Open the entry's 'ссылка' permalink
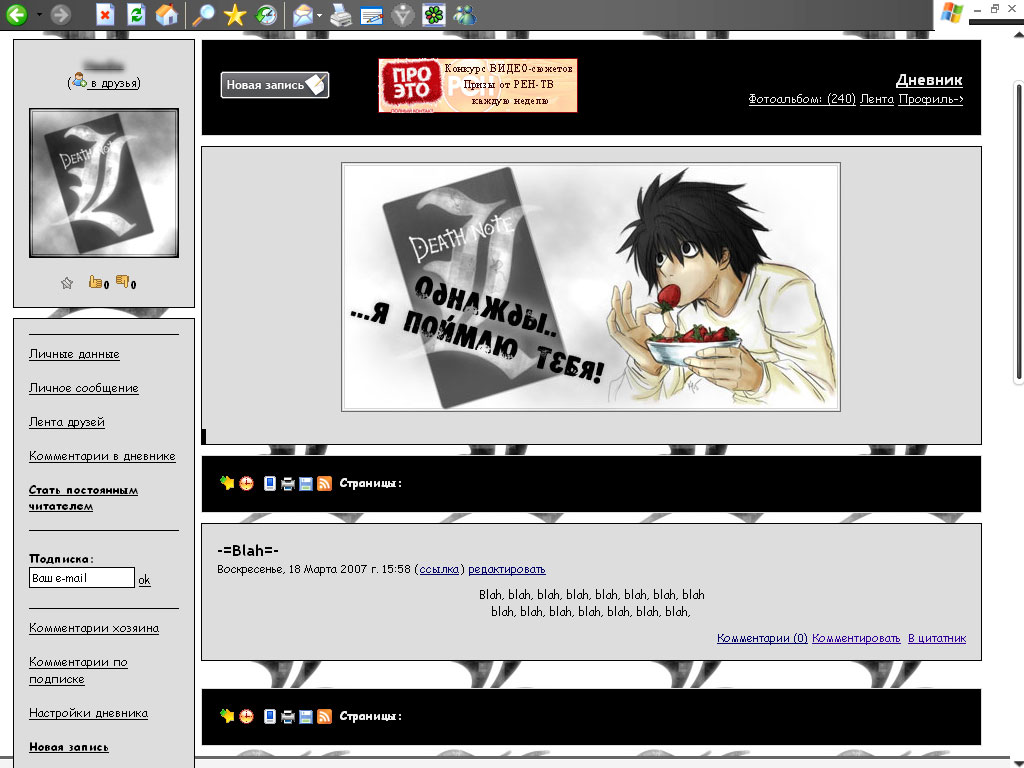The width and height of the screenshot is (1024, 768). coord(439,569)
